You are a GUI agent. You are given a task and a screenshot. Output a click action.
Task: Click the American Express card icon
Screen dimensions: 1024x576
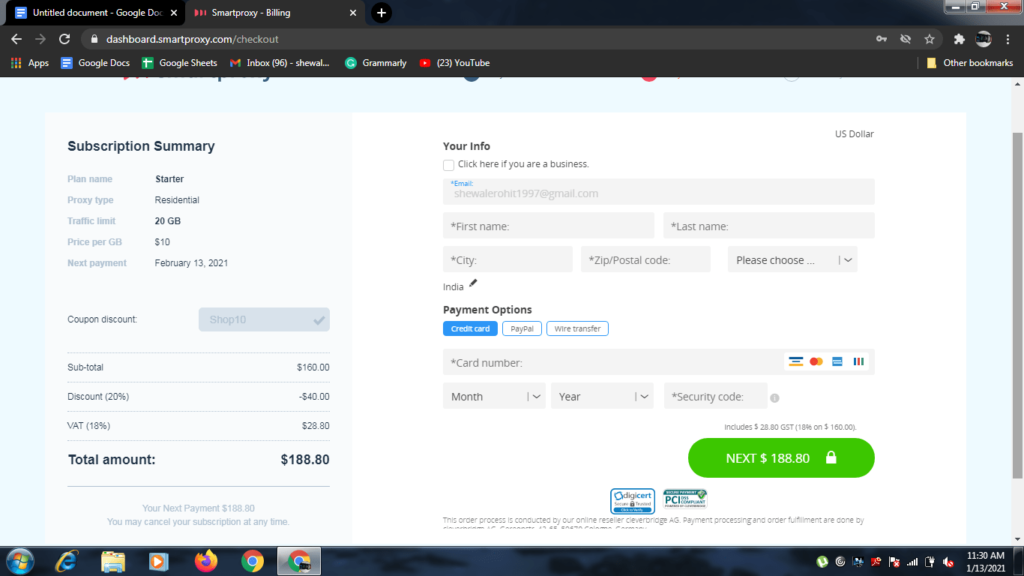(837, 362)
